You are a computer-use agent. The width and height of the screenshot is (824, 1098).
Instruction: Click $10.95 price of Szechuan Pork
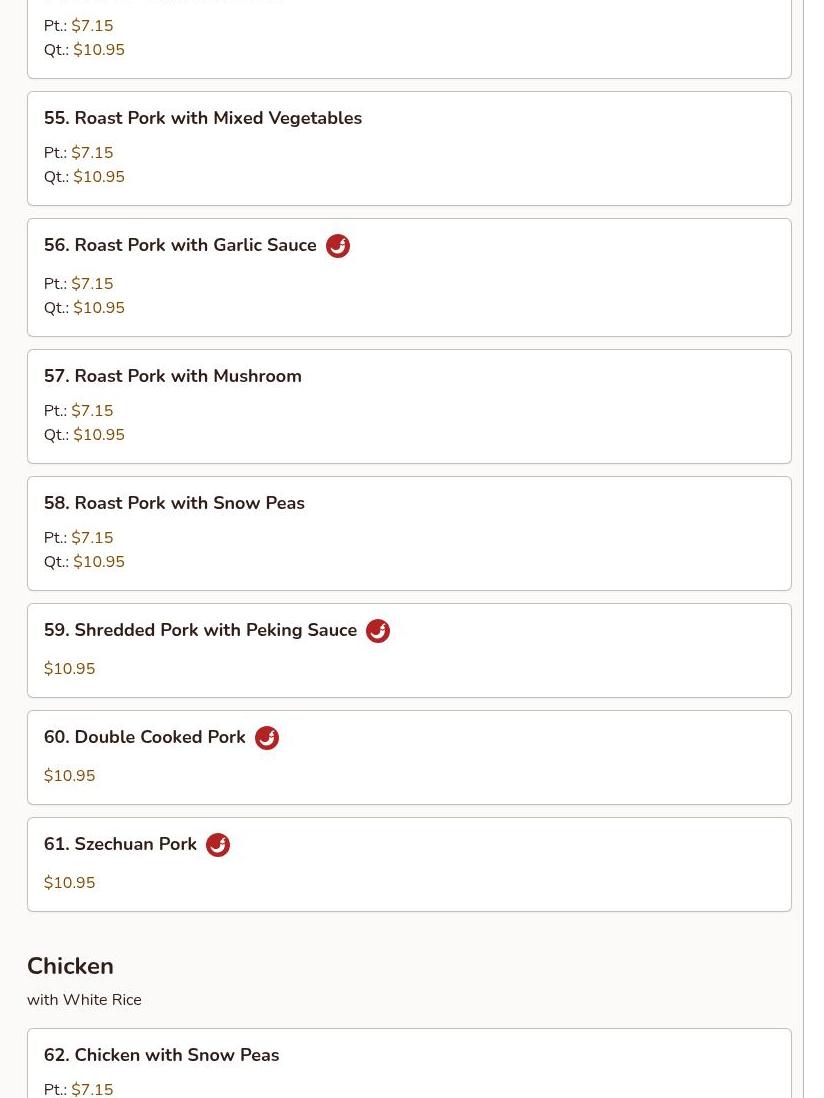(x=69, y=882)
